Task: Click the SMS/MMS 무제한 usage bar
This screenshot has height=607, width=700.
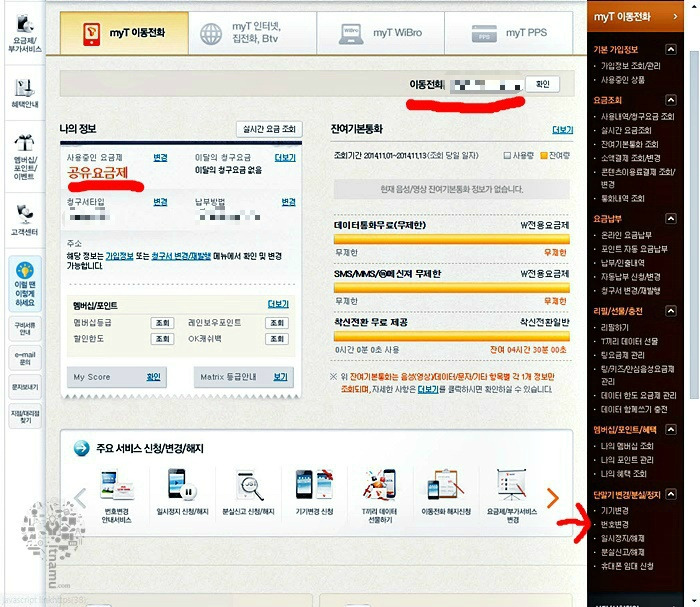Action: coord(451,288)
